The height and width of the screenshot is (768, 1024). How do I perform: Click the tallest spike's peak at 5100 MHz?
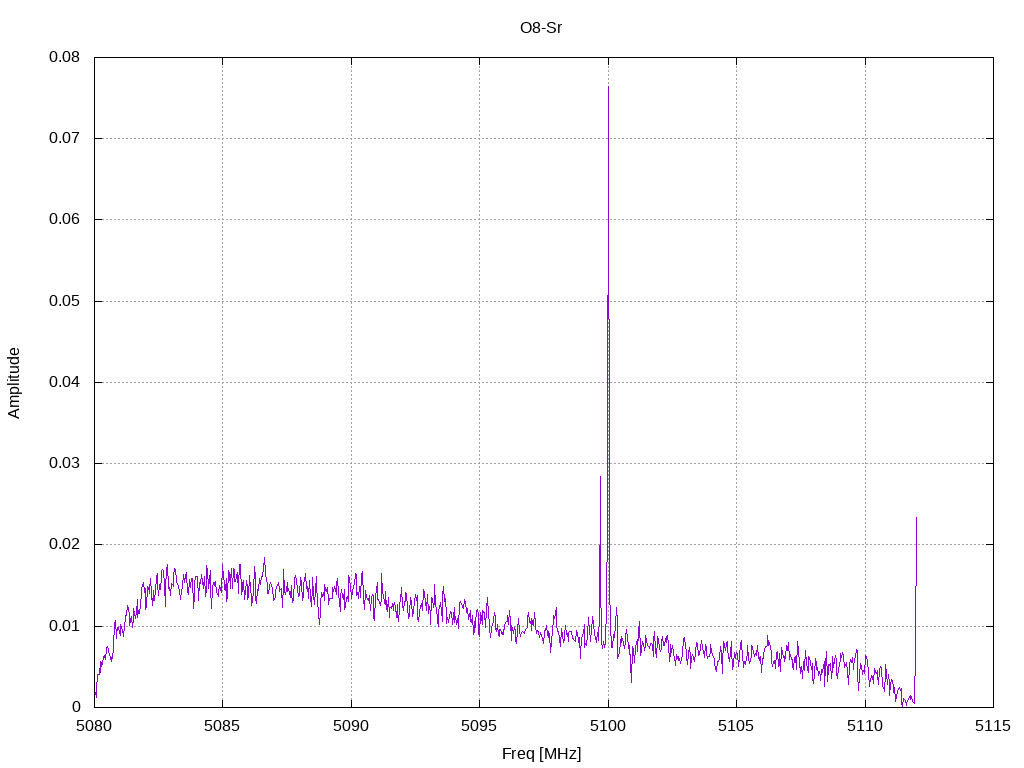tap(609, 87)
